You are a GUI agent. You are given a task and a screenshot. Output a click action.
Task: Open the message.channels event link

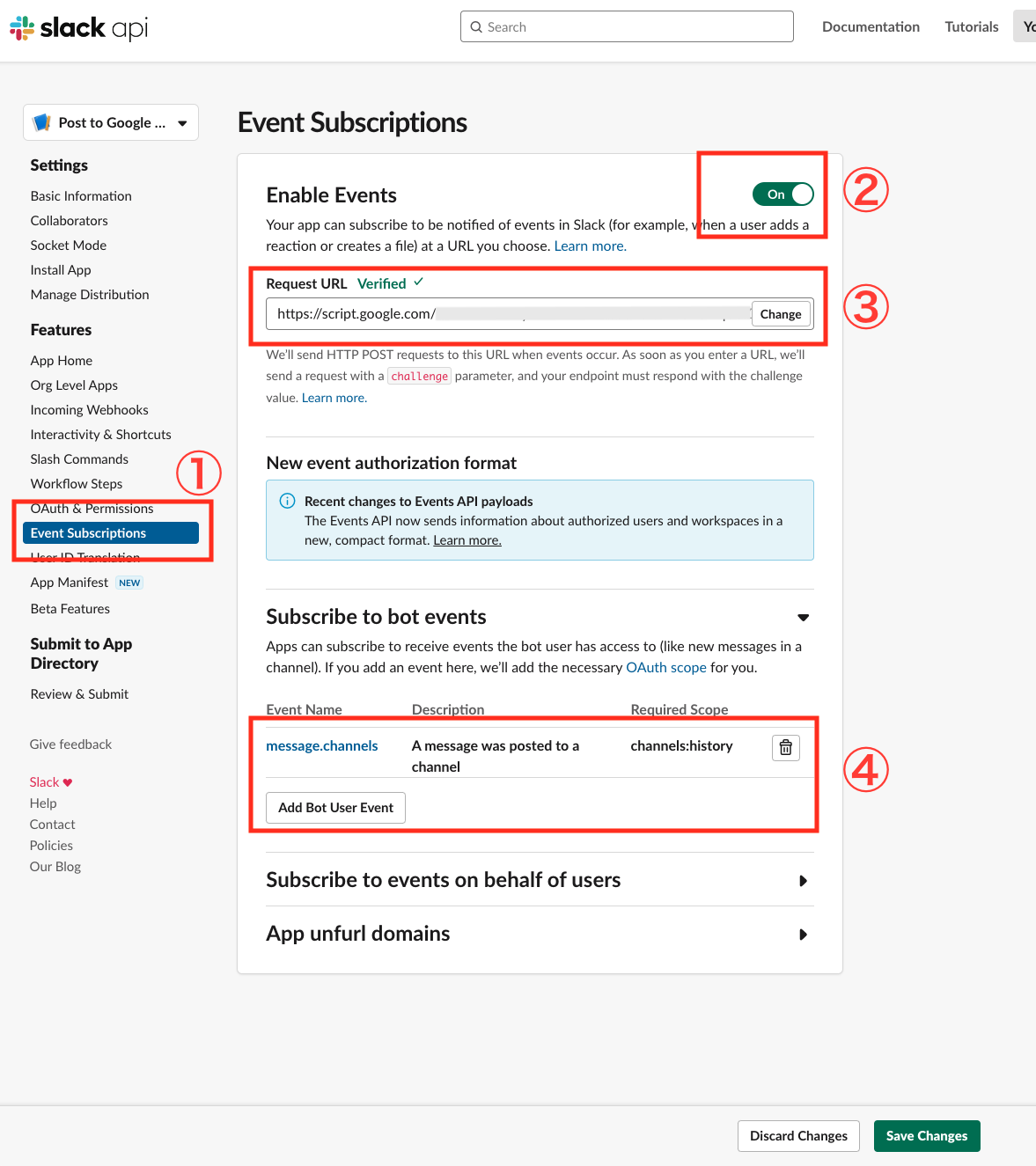point(321,745)
